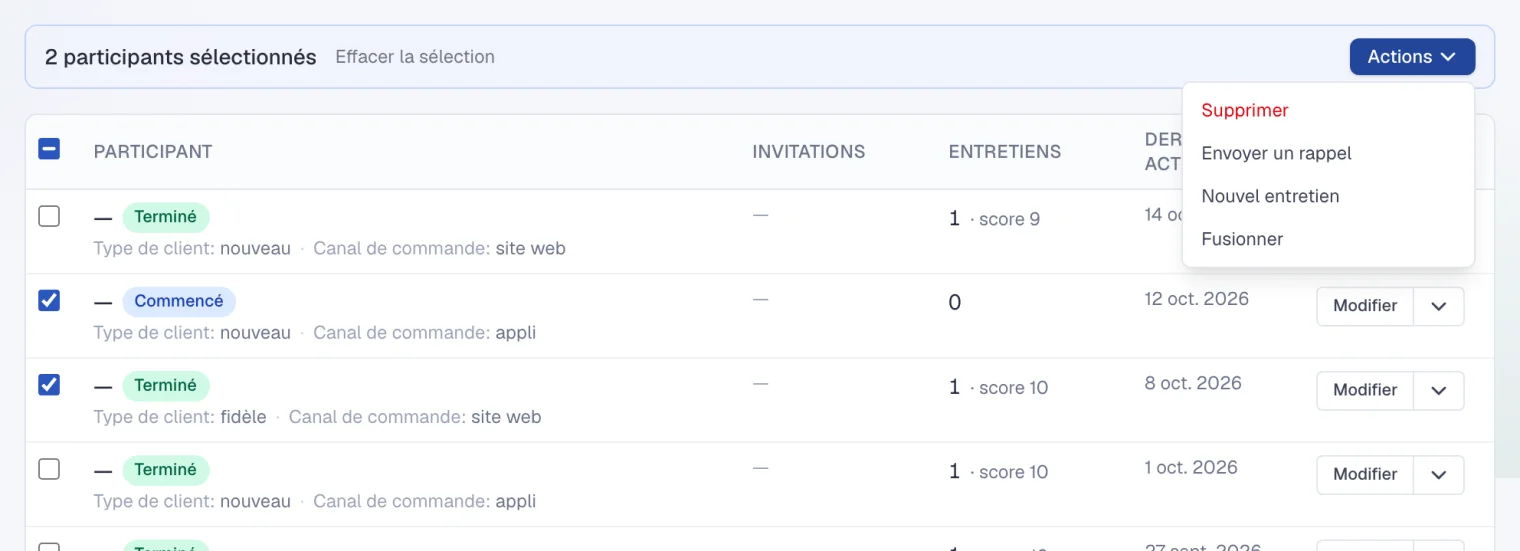This screenshot has width=1520, height=551.
Task: Click the Terminé badge in fidèle row
Action: tap(166, 385)
